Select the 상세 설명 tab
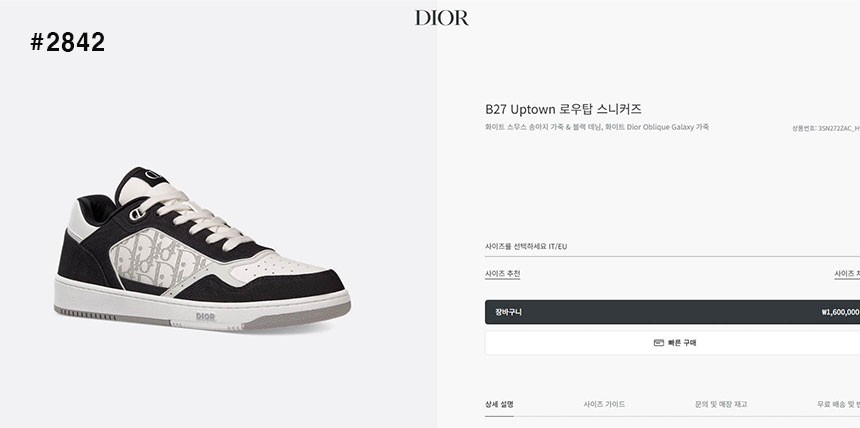This screenshot has width=860, height=428. tap(499, 404)
